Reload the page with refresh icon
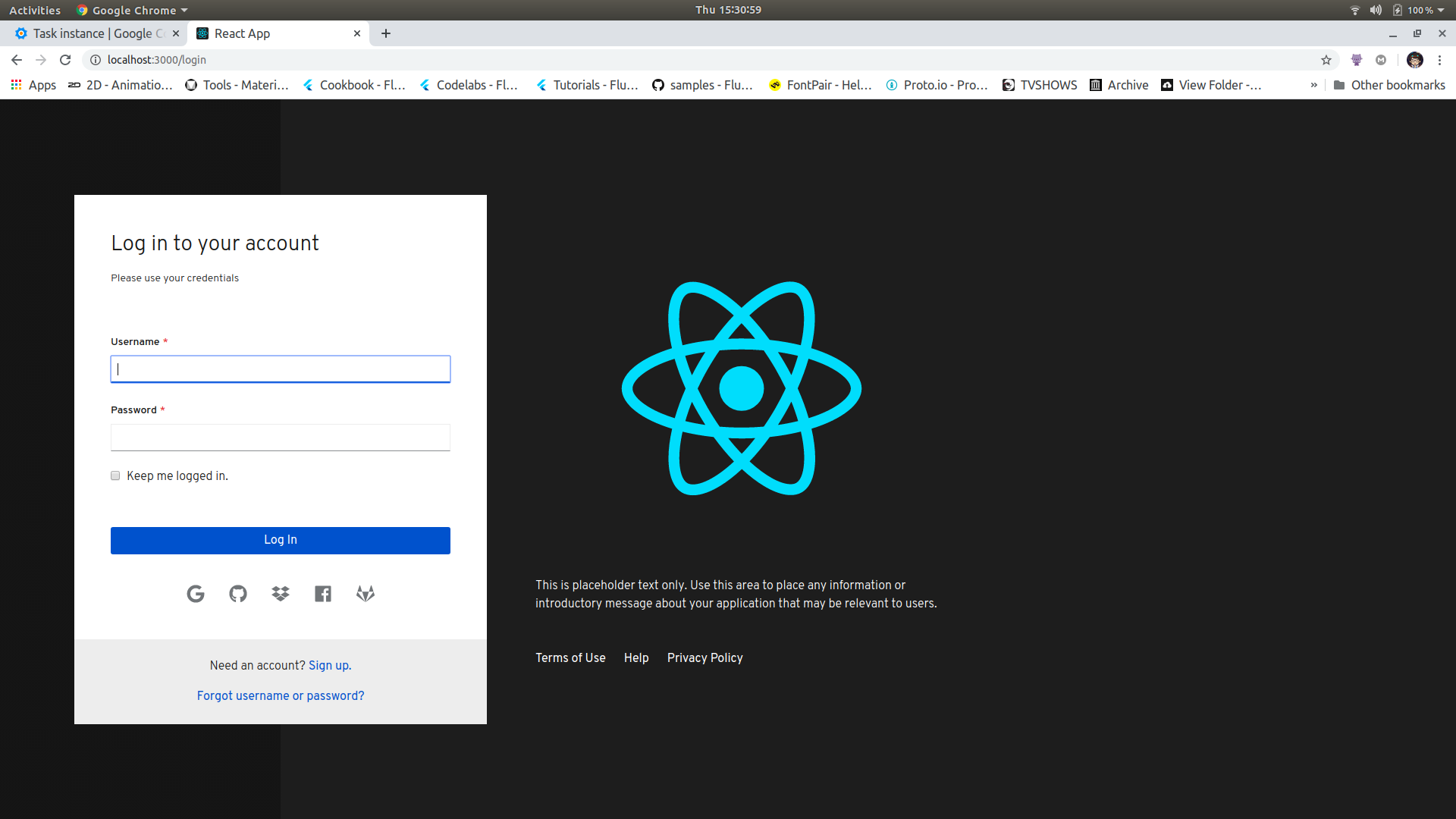The image size is (1456, 819). (65, 60)
